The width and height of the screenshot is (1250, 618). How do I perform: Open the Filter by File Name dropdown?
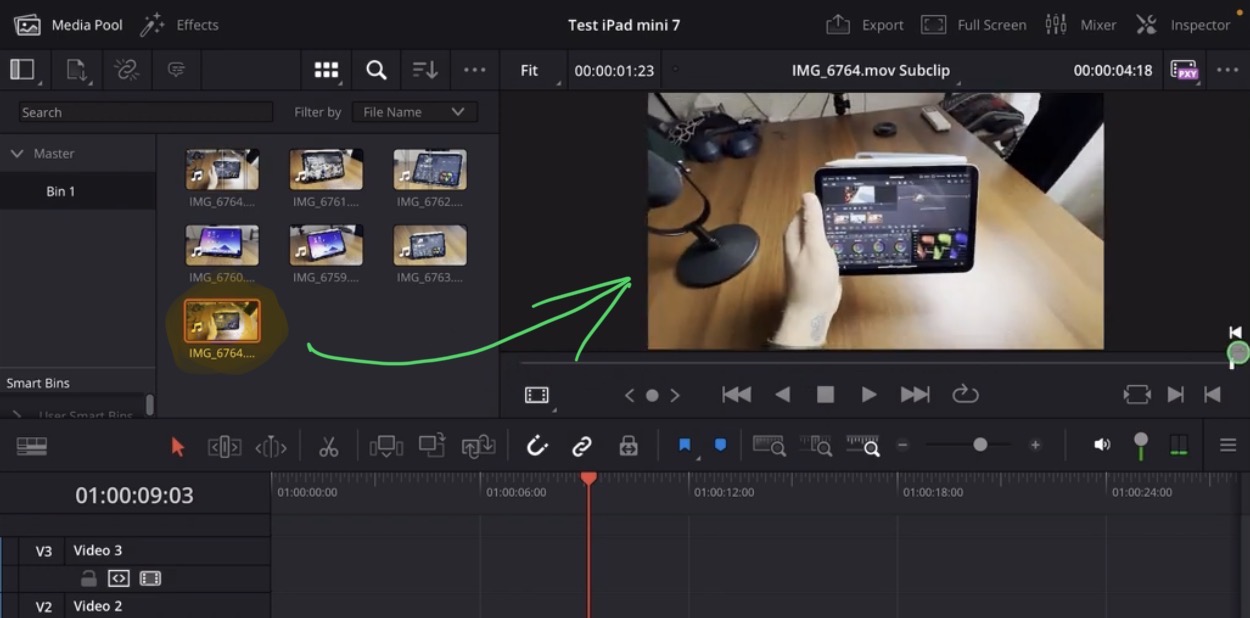pos(415,111)
